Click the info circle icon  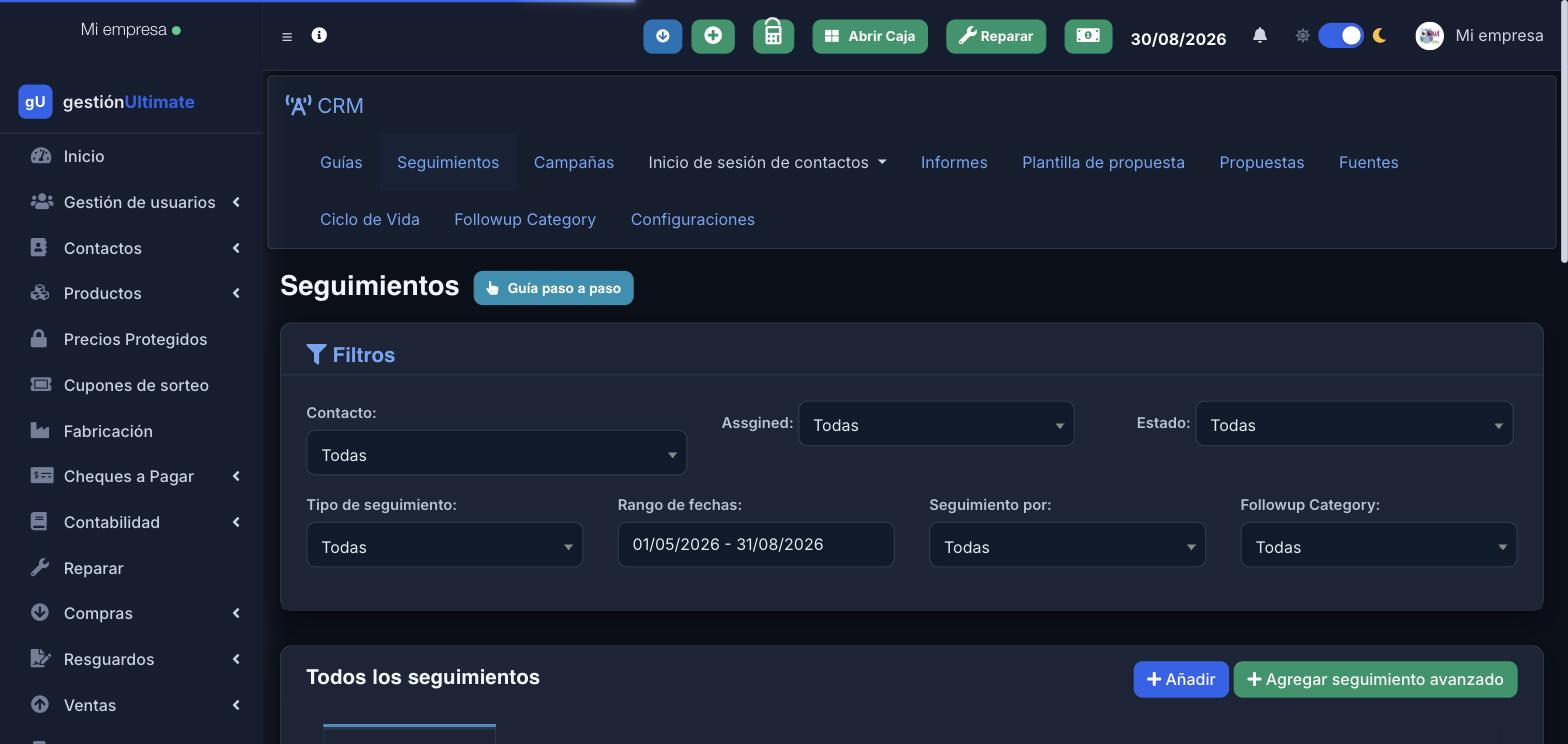[x=319, y=35]
